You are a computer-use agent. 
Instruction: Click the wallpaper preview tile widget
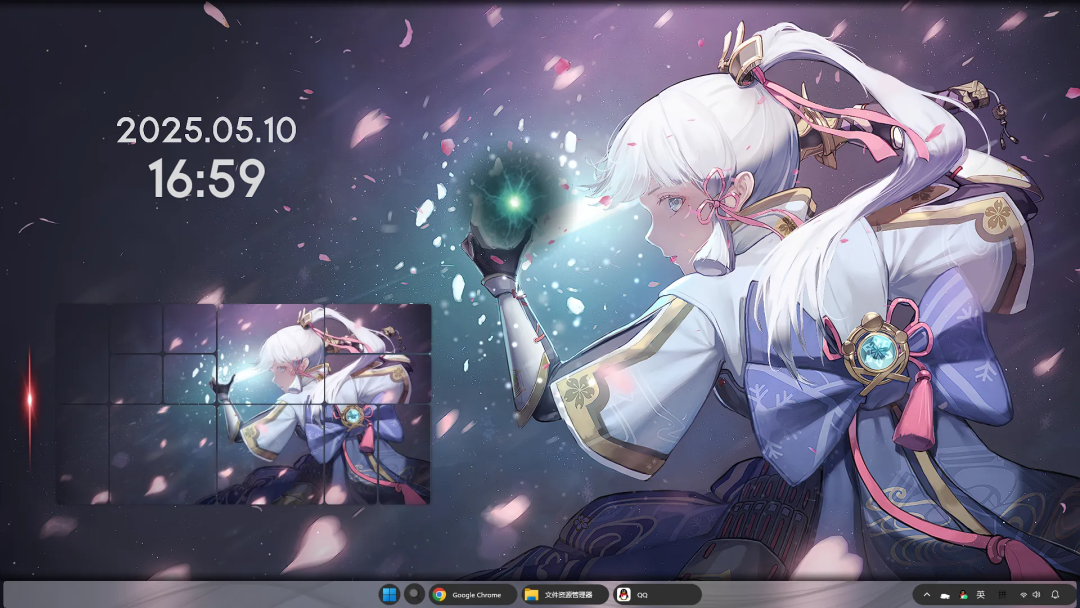(x=243, y=404)
